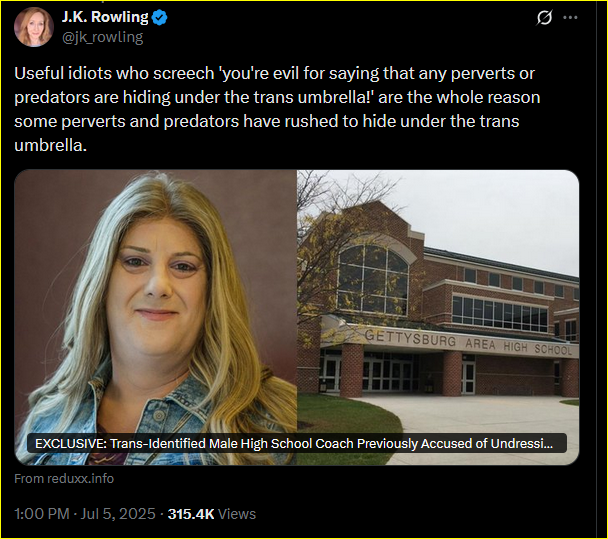Click the 'Views' label
This screenshot has width=608, height=539.
coord(237,514)
